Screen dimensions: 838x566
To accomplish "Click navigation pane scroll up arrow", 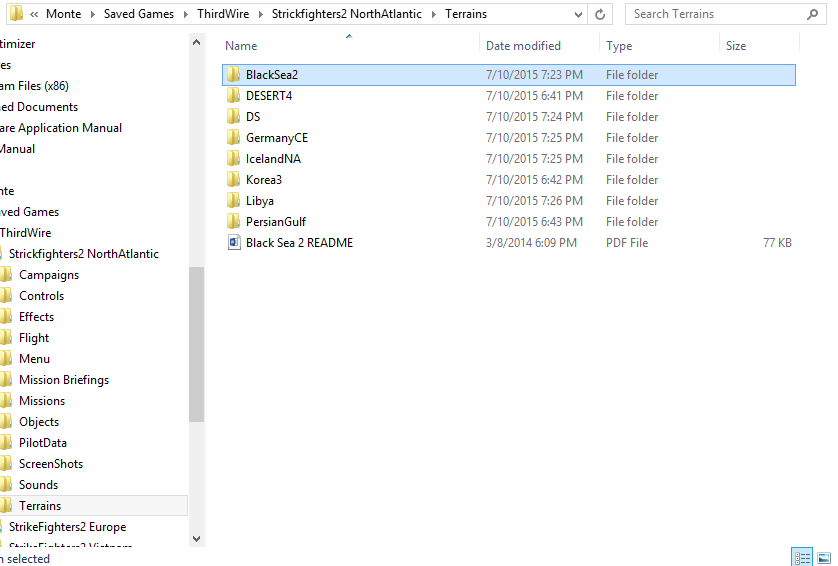I will (196, 42).
